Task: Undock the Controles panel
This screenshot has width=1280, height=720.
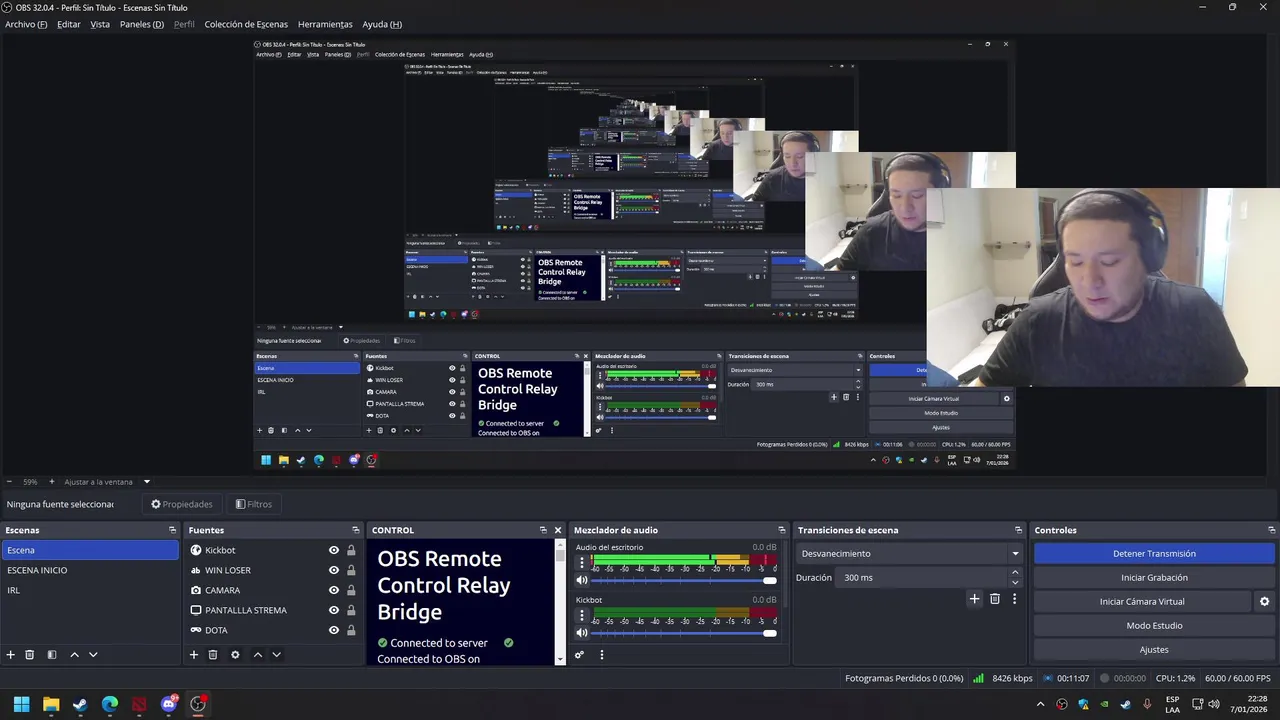Action: pos(1272,530)
